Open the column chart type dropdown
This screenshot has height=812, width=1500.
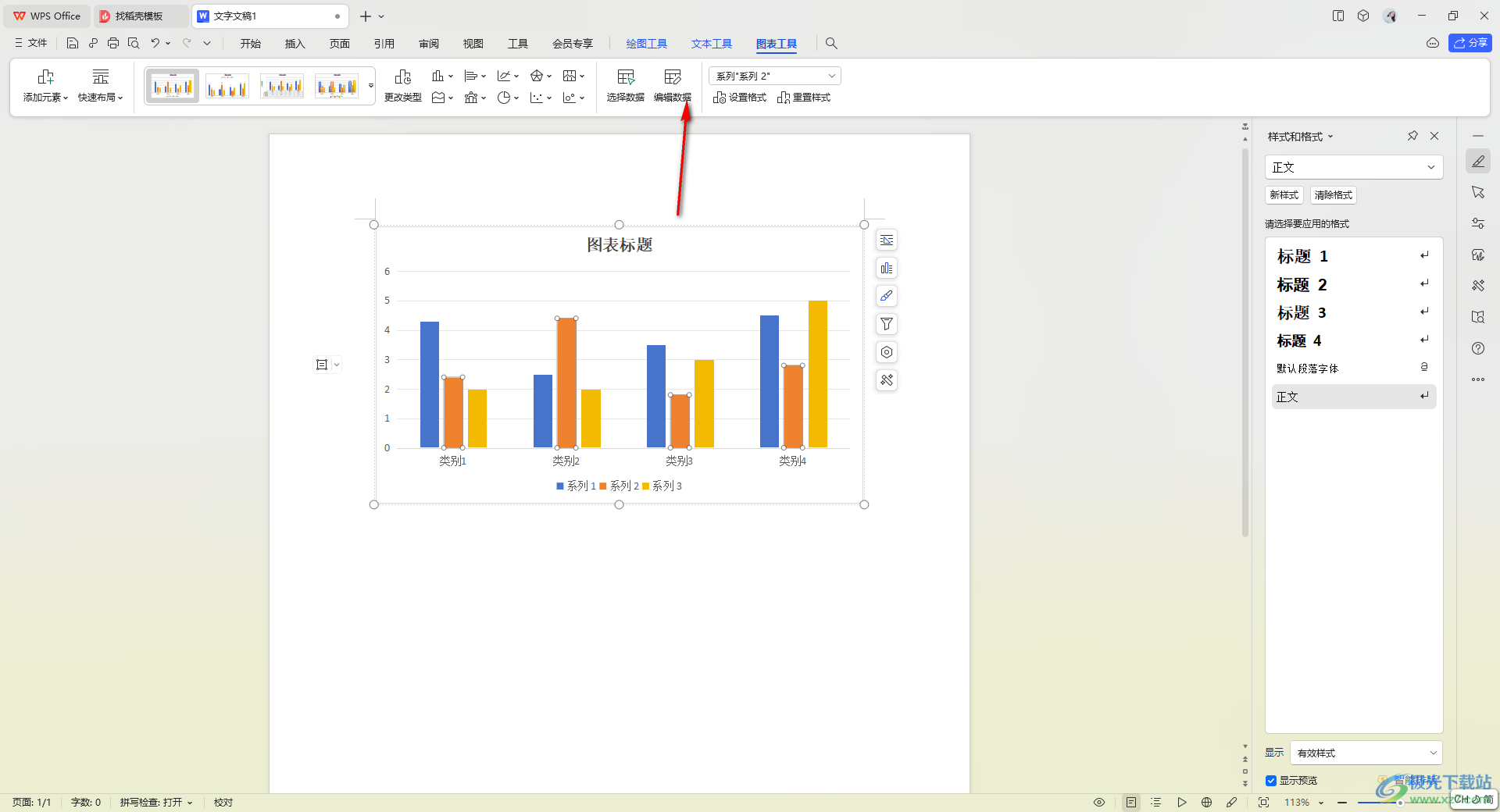click(442, 76)
